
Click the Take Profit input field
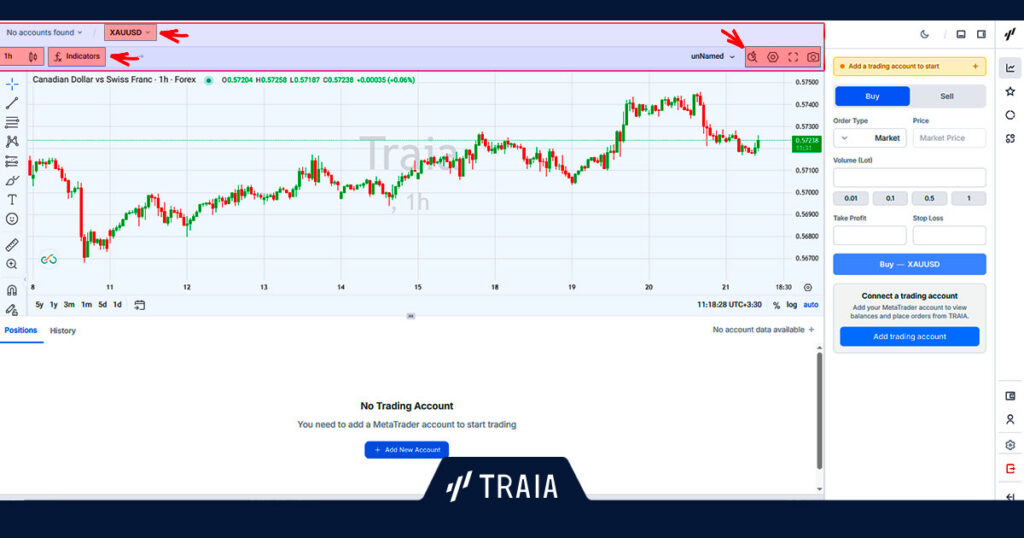870,236
